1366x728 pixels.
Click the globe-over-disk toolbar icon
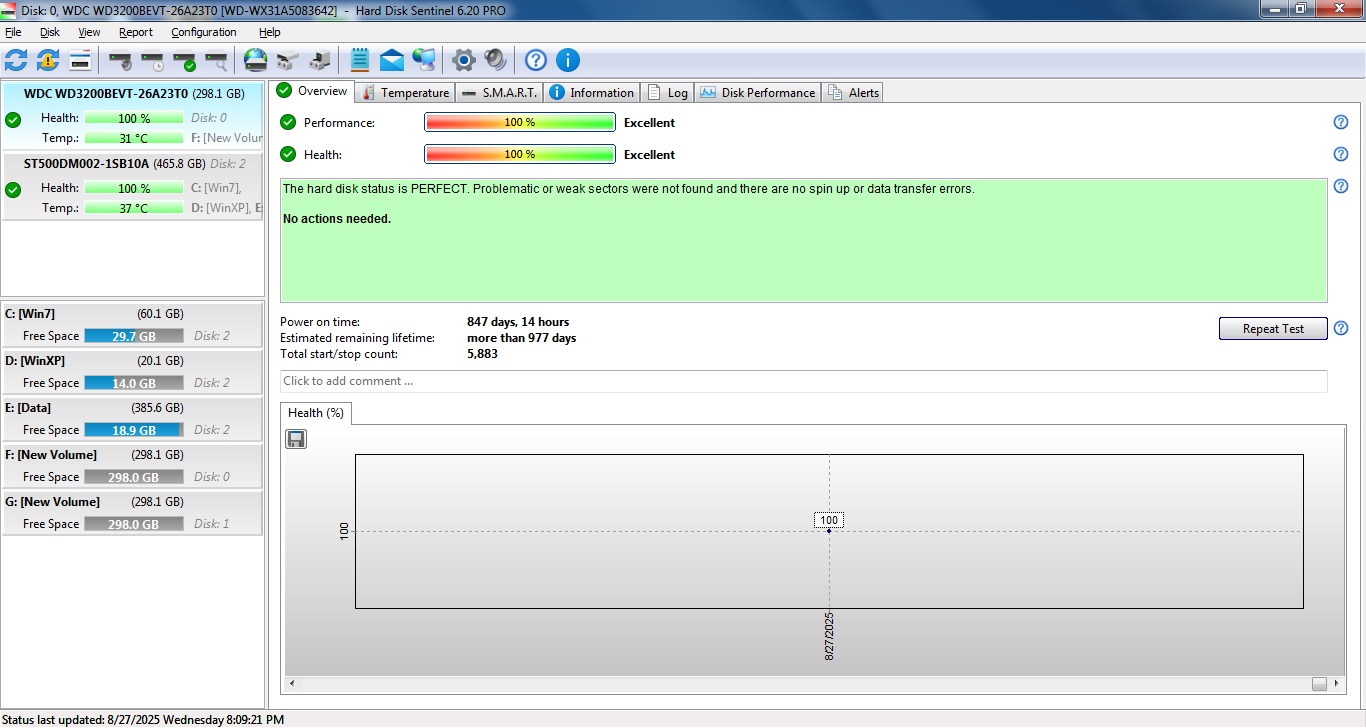[256, 60]
